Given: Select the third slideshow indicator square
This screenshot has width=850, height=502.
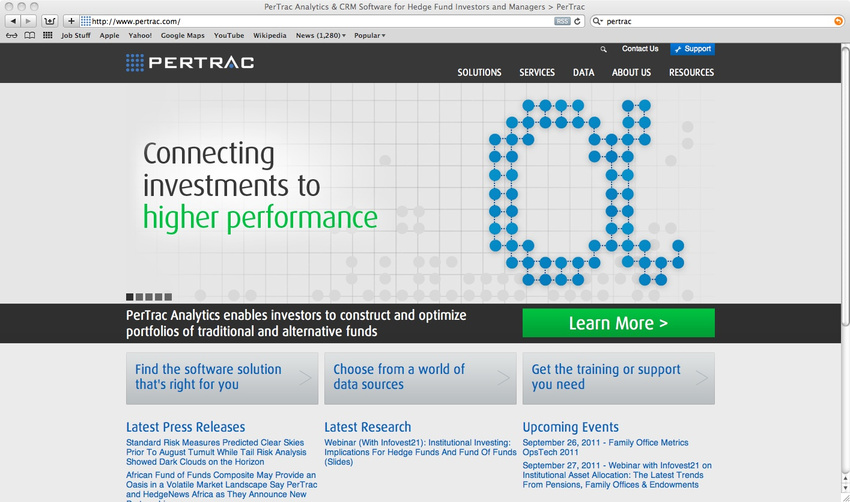Looking at the screenshot, I should [149, 297].
